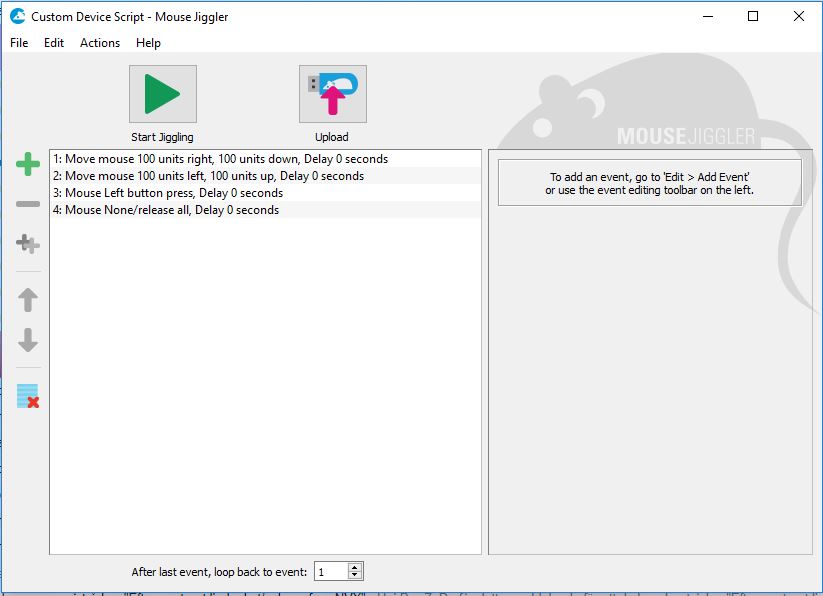
Task: Click the Upload to USB device icon
Action: [x=333, y=94]
